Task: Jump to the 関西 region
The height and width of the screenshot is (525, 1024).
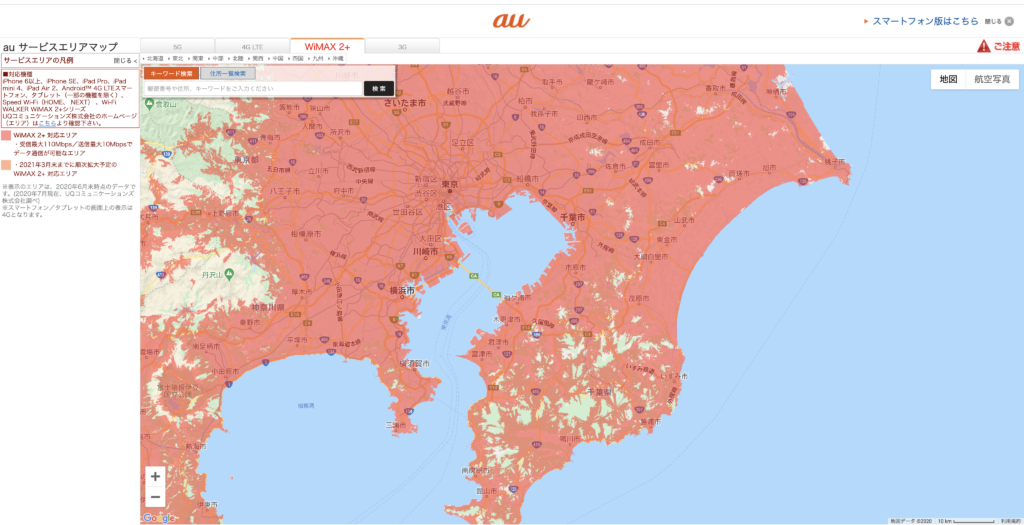Action: pos(257,59)
